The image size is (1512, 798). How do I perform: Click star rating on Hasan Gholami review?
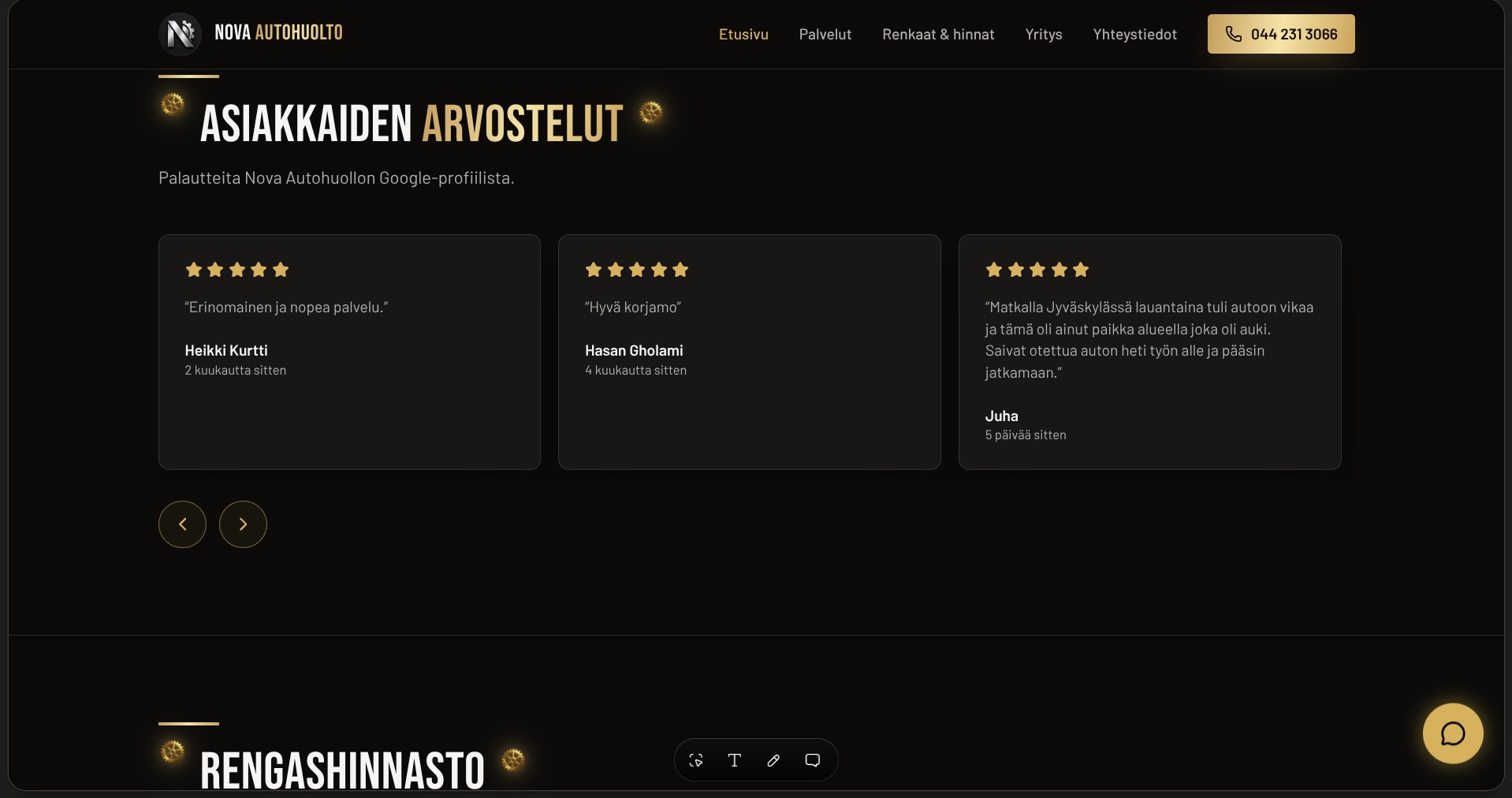point(637,270)
